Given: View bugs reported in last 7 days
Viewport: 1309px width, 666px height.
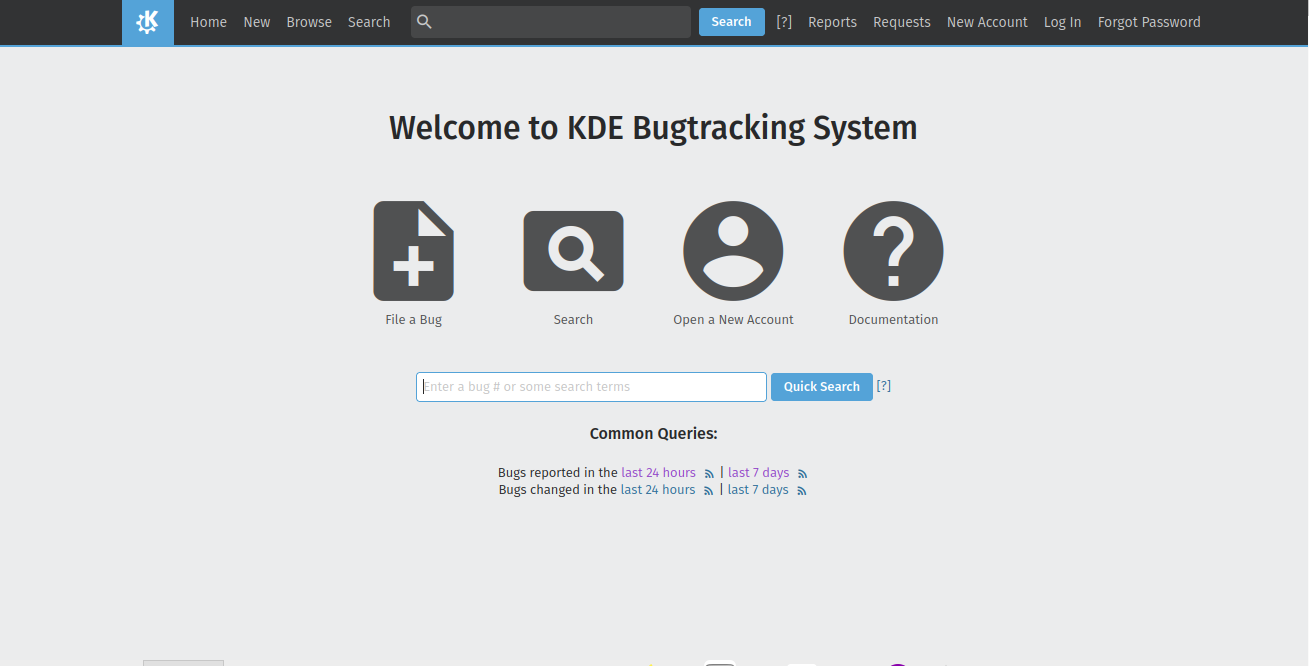Looking at the screenshot, I should click(x=758, y=473).
